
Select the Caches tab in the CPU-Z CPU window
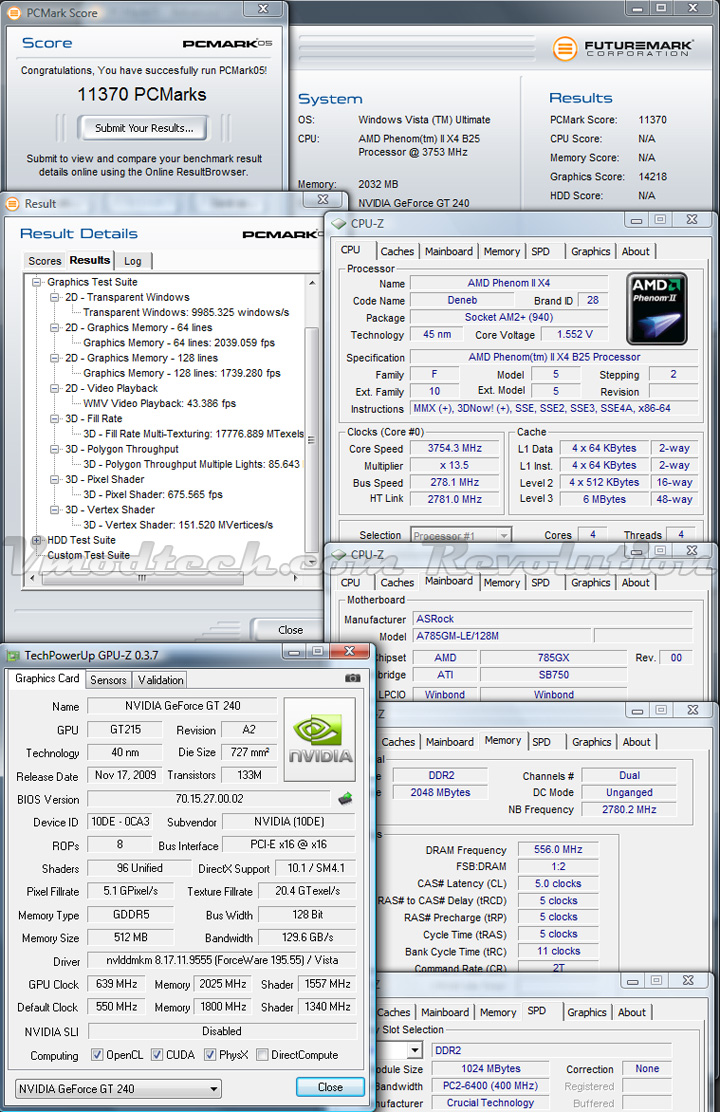click(397, 252)
